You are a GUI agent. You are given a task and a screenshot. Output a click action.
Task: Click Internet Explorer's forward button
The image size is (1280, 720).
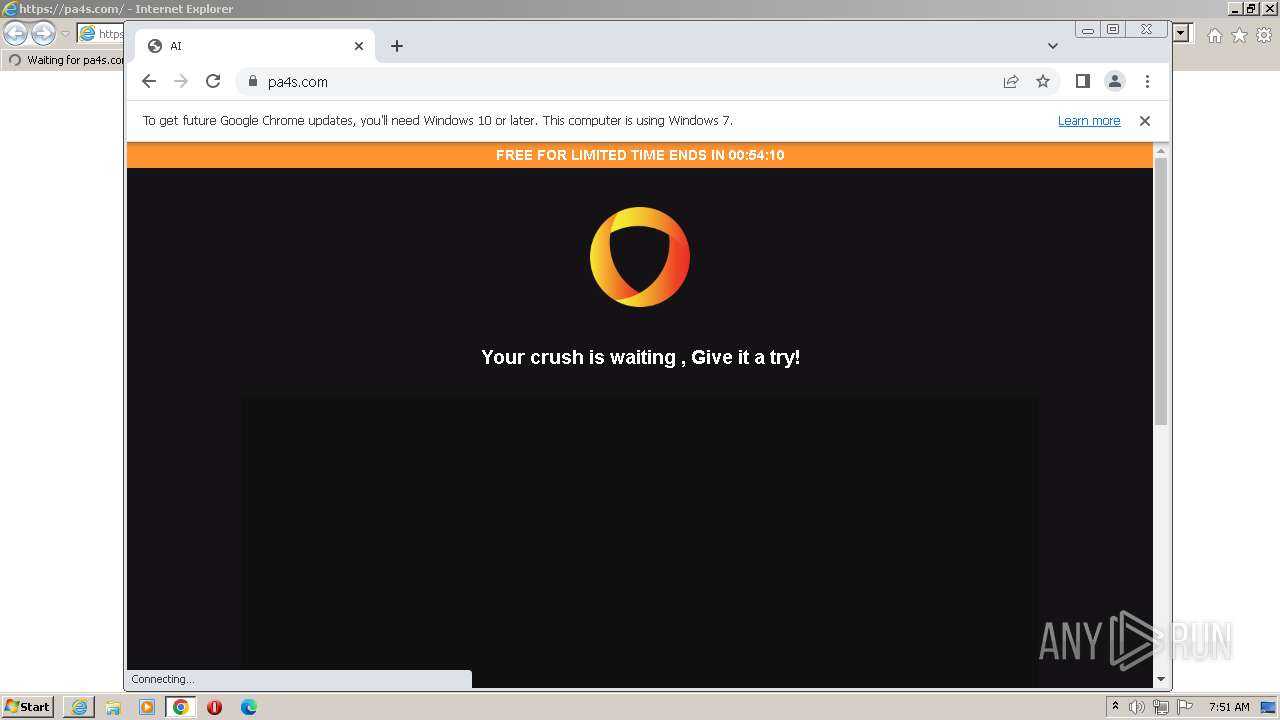(x=43, y=34)
